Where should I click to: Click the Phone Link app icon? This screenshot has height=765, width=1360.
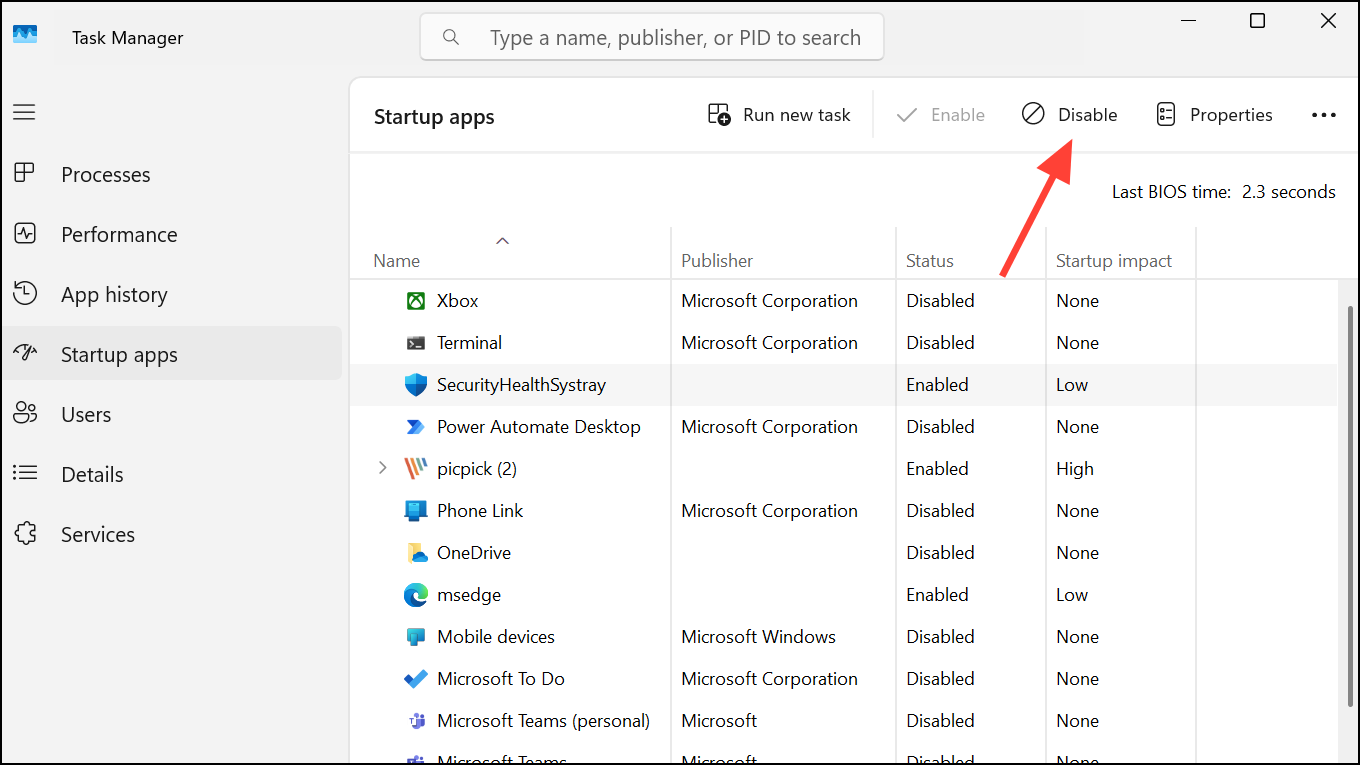[414, 510]
